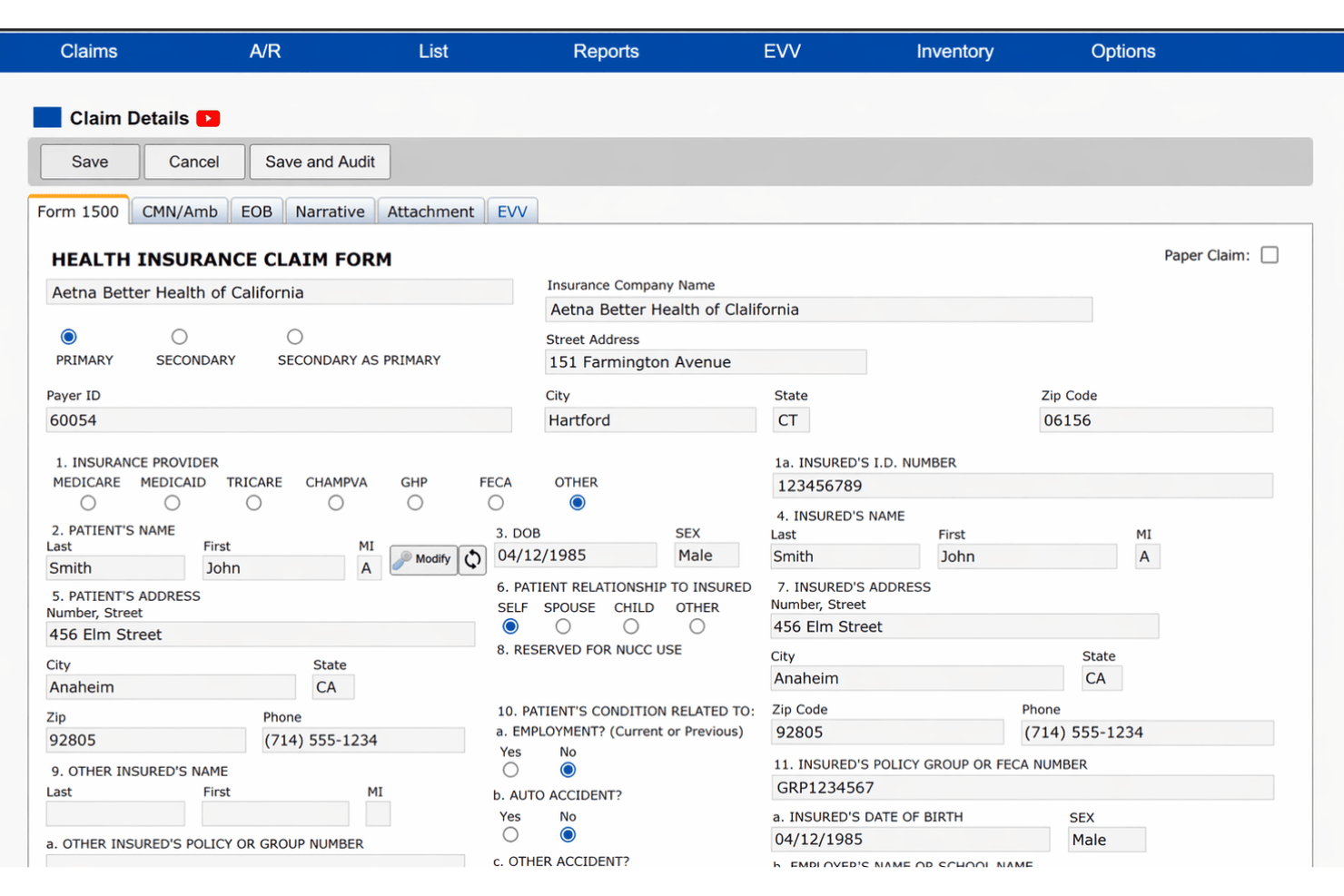Choose Yes for auto accident
Screen dimensions: 1344x896
point(510,834)
